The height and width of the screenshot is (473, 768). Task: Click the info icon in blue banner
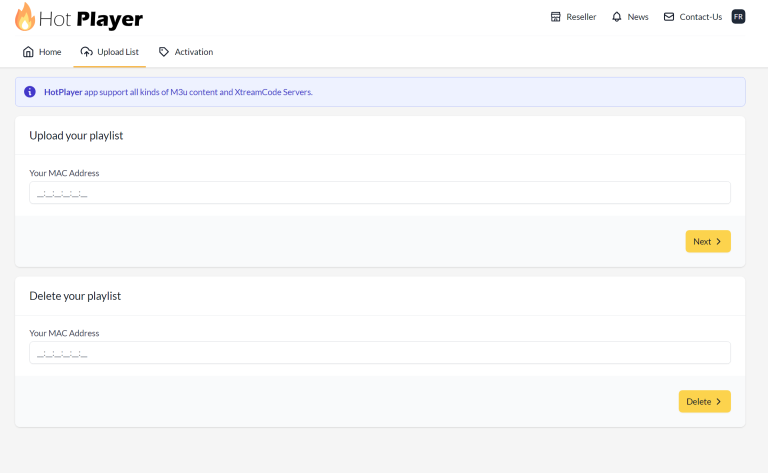pos(30,92)
